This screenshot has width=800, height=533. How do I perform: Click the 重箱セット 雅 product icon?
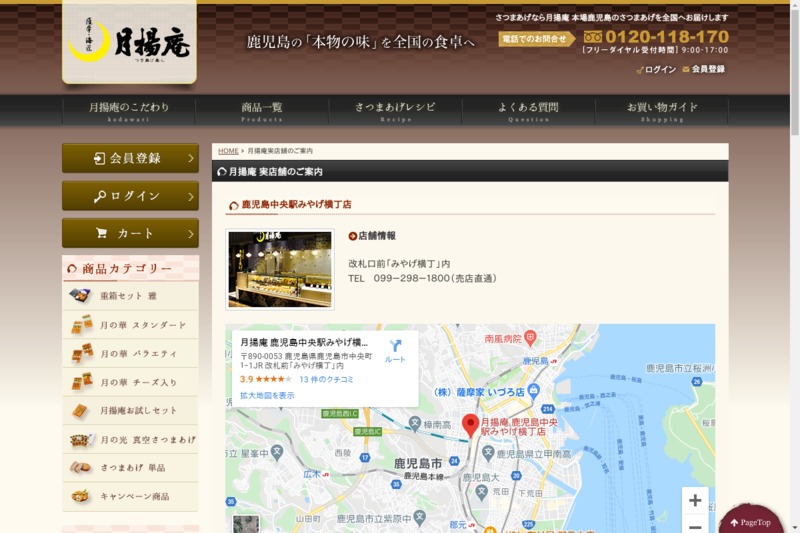coord(80,296)
